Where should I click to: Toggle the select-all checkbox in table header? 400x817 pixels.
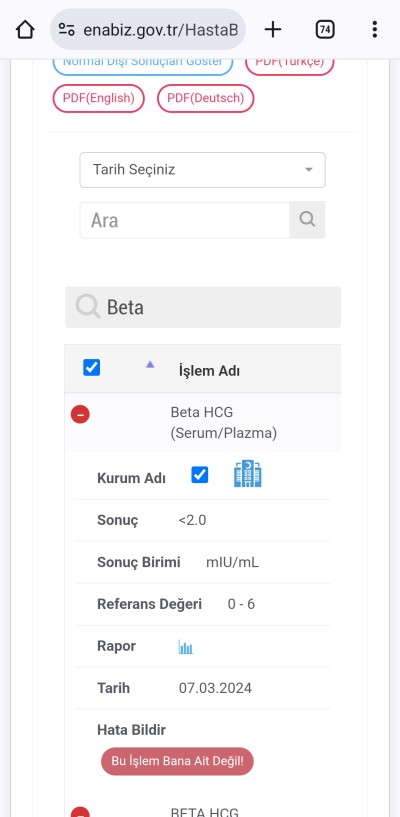[x=92, y=368]
